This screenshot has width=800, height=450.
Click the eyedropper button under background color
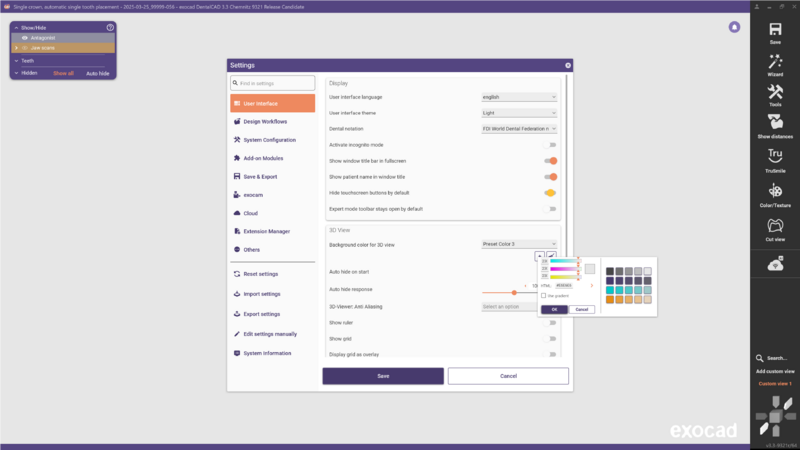click(x=551, y=256)
